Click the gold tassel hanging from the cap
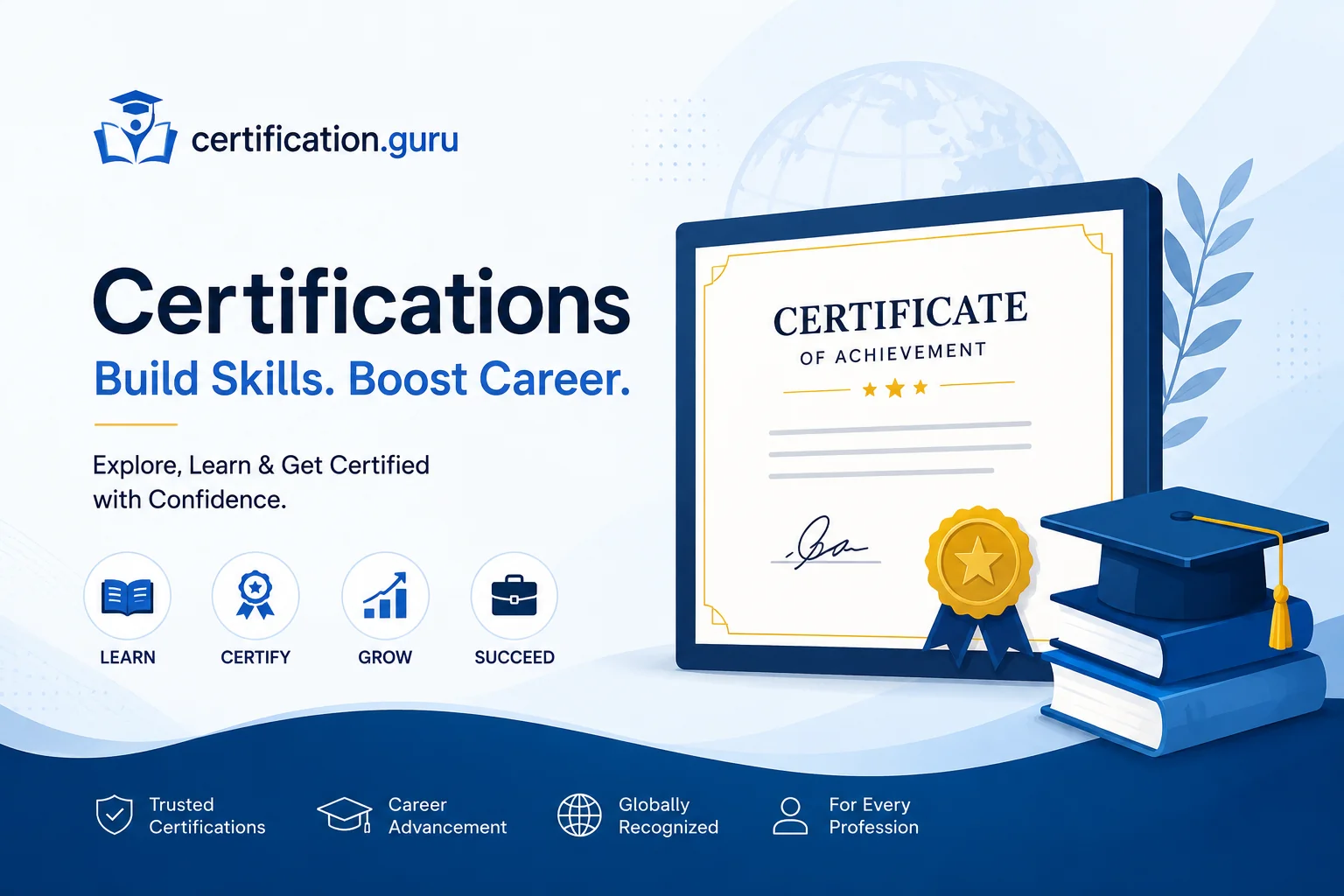 click(x=1279, y=616)
